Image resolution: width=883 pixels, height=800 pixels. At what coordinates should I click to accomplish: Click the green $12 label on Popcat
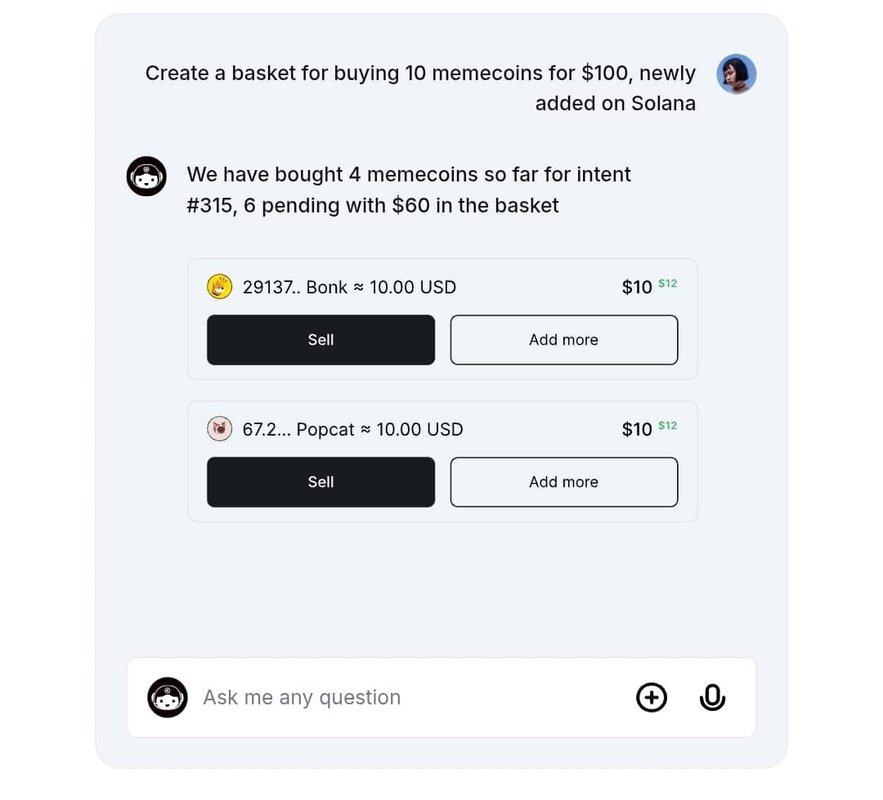pos(668,426)
